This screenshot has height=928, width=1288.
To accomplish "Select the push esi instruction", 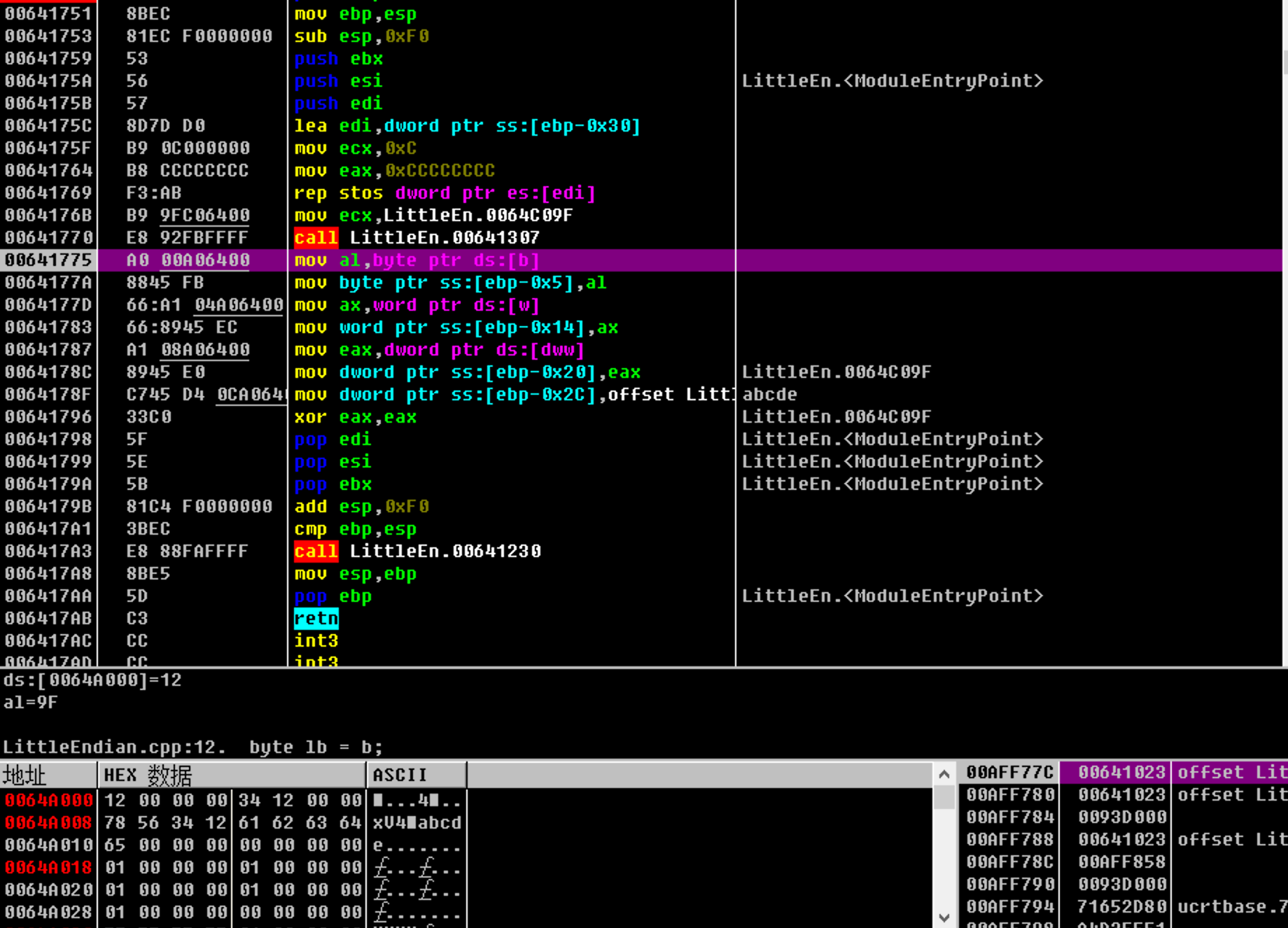I will (x=339, y=81).
